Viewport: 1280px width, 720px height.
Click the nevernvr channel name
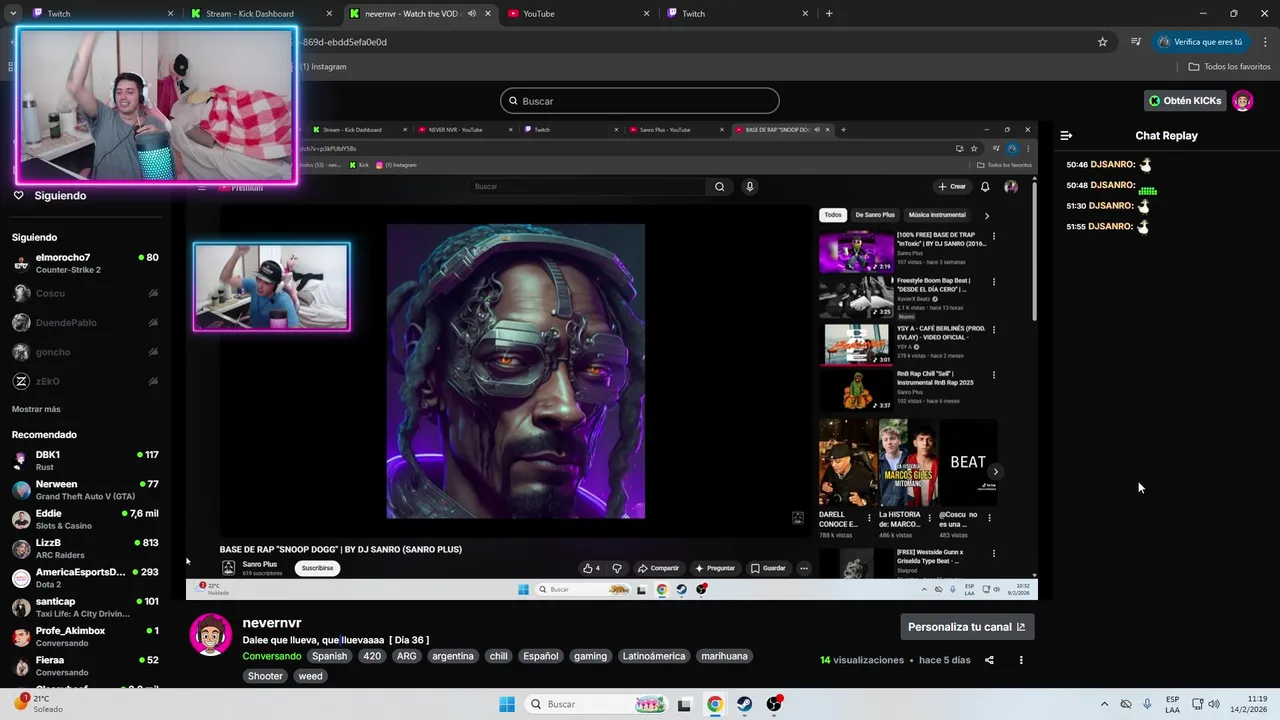(x=272, y=623)
